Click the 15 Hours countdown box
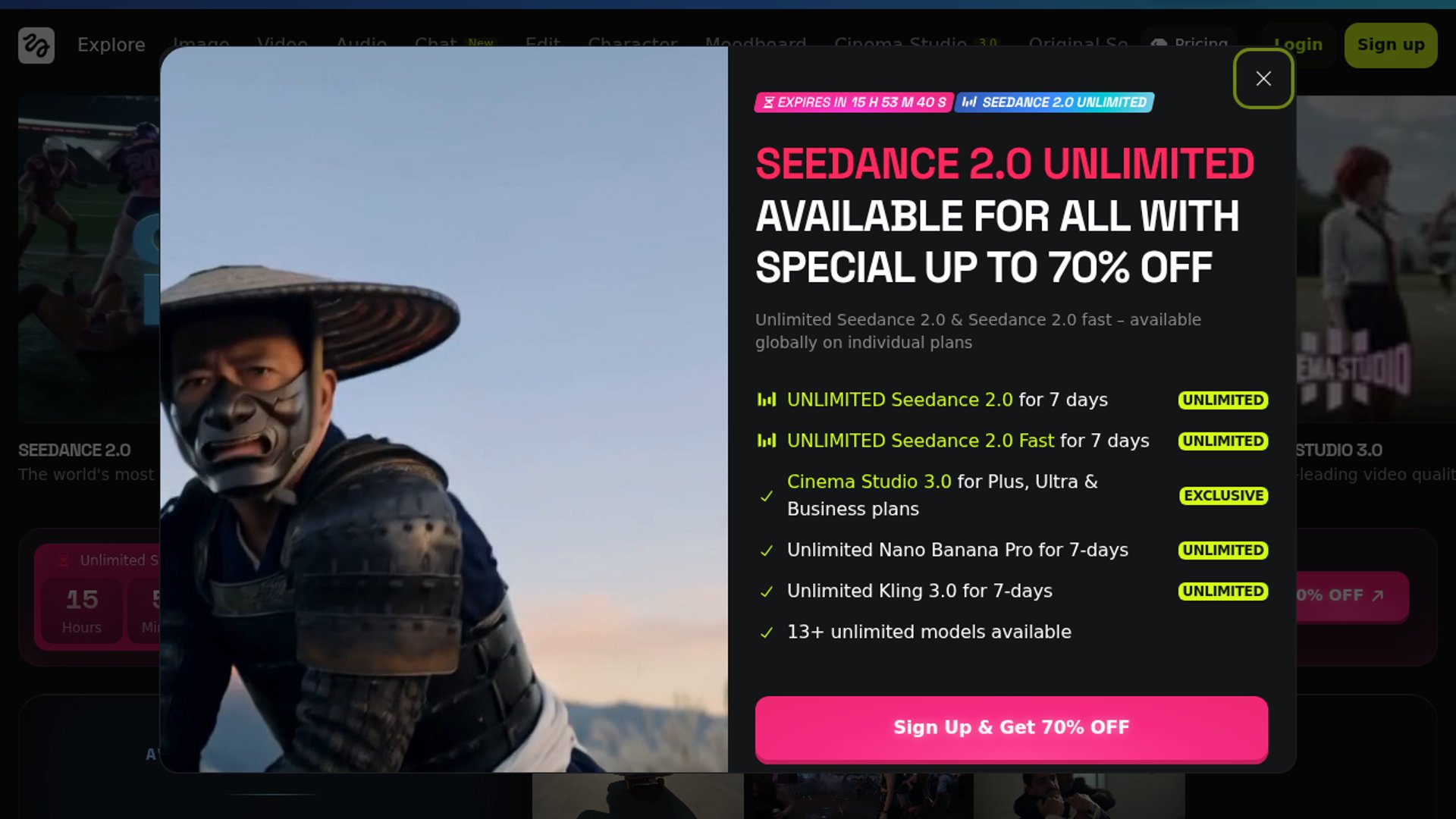 [81, 610]
